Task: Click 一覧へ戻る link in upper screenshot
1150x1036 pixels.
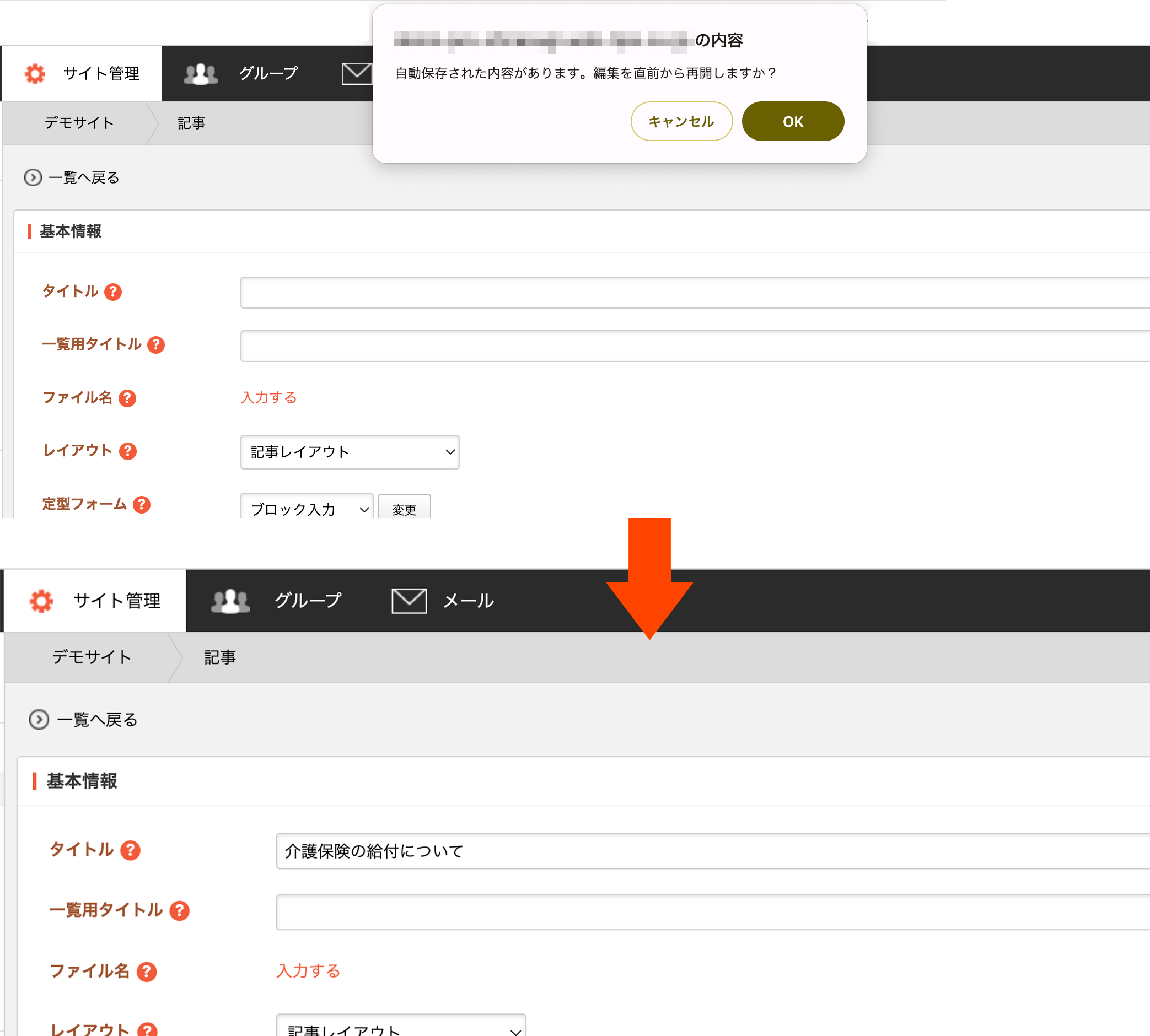Action: tap(84, 177)
